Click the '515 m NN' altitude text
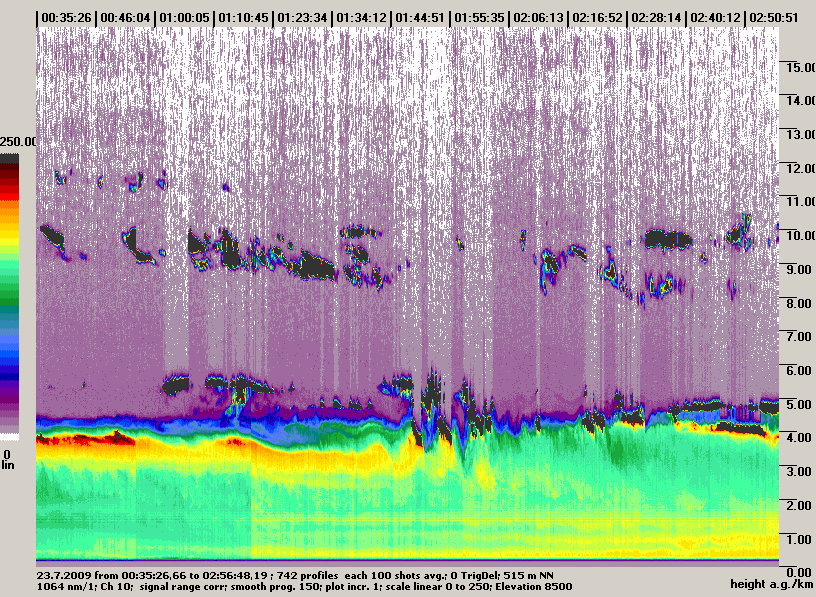Viewport: 816px width, 597px height. coord(530,576)
